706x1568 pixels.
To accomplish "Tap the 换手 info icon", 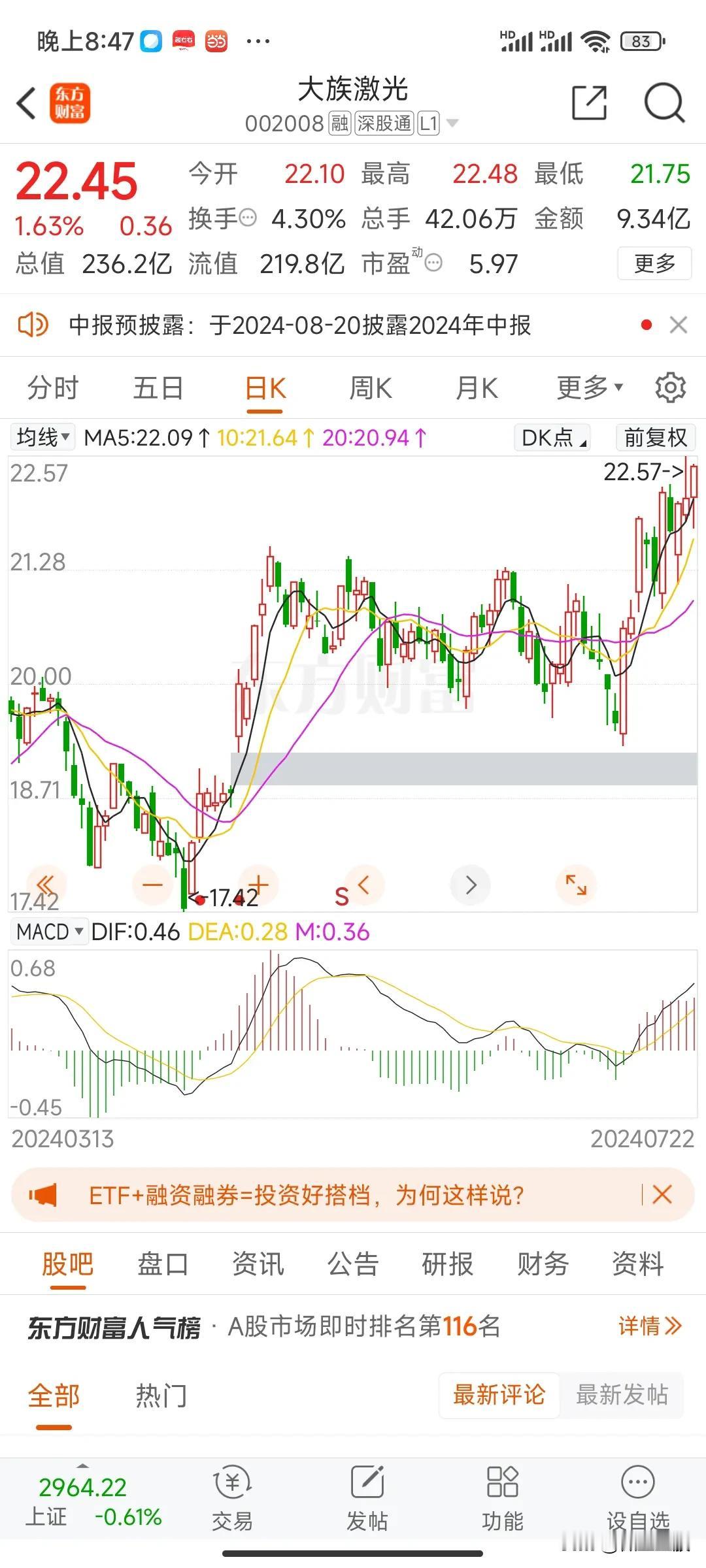I will 248,218.
